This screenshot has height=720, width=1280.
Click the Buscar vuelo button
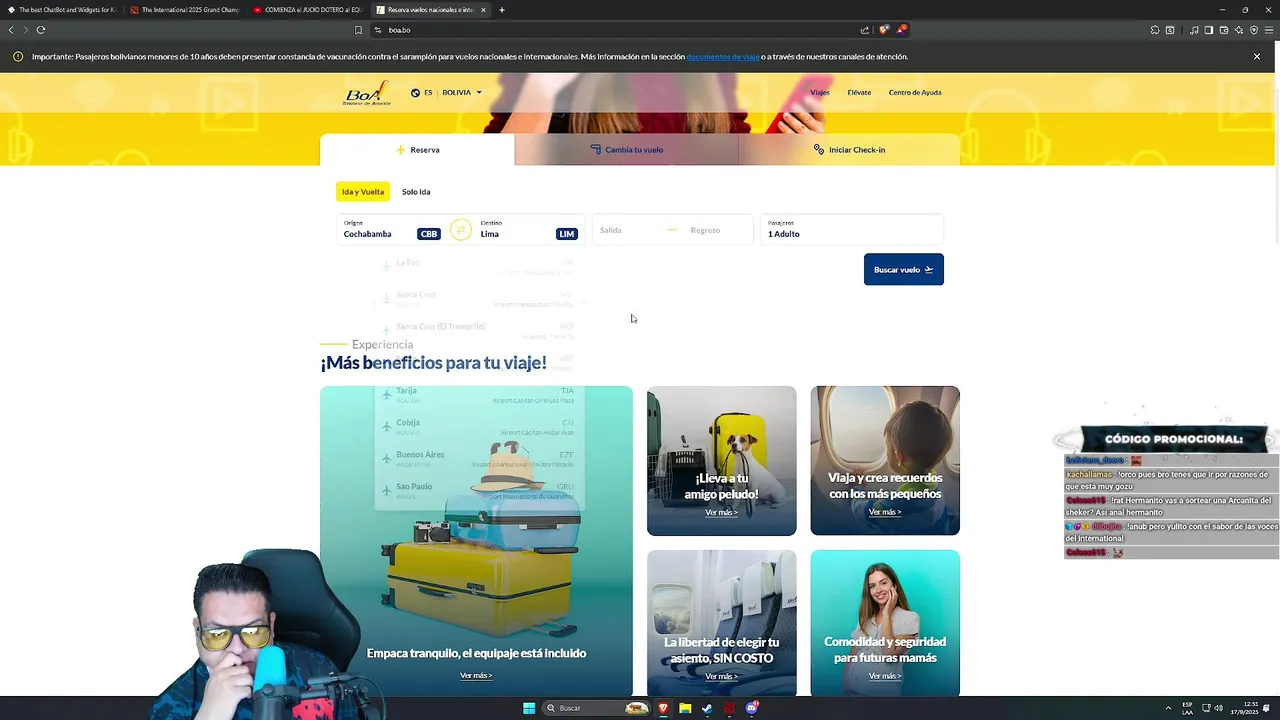[904, 269]
